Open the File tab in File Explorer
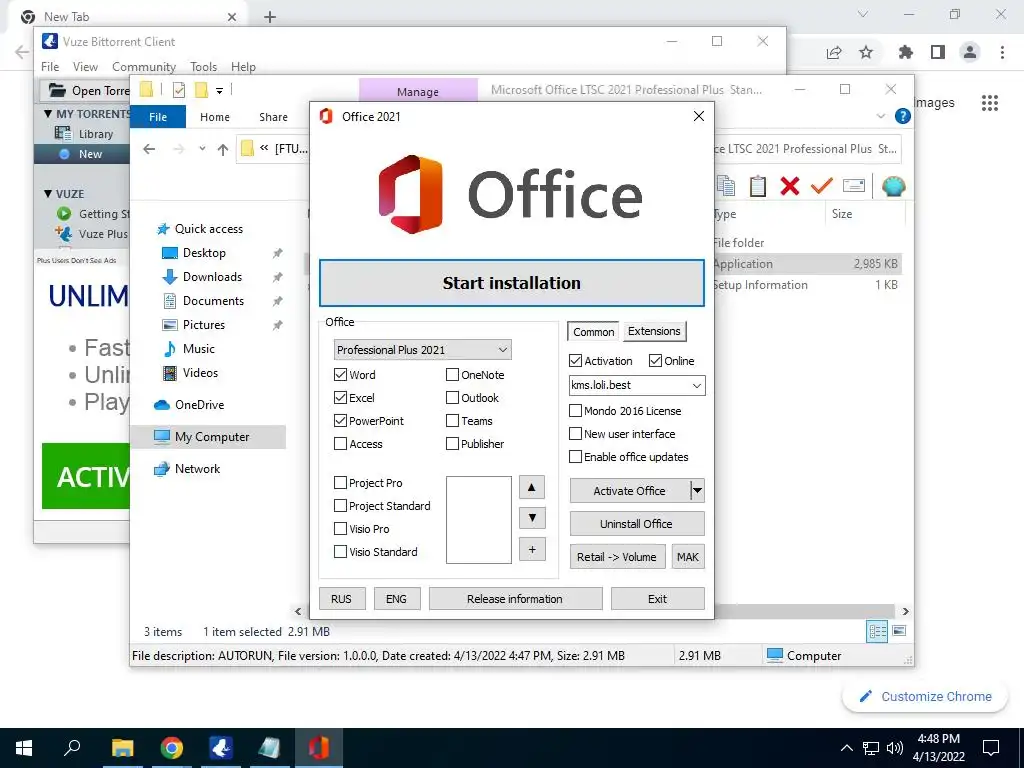This screenshot has width=1024, height=768. pyautogui.click(x=158, y=117)
